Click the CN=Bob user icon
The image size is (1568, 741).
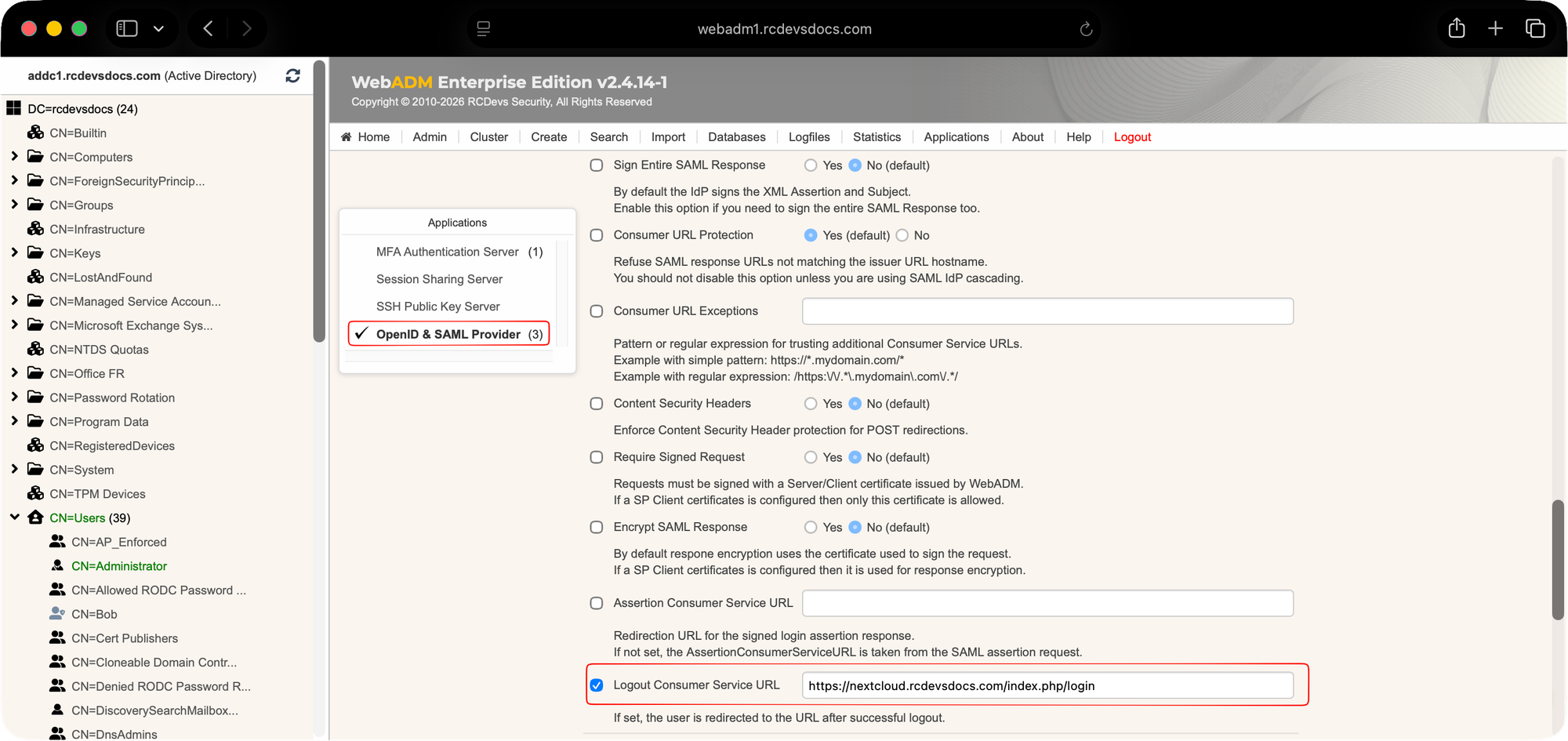pyautogui.click(x=57, y=613)
